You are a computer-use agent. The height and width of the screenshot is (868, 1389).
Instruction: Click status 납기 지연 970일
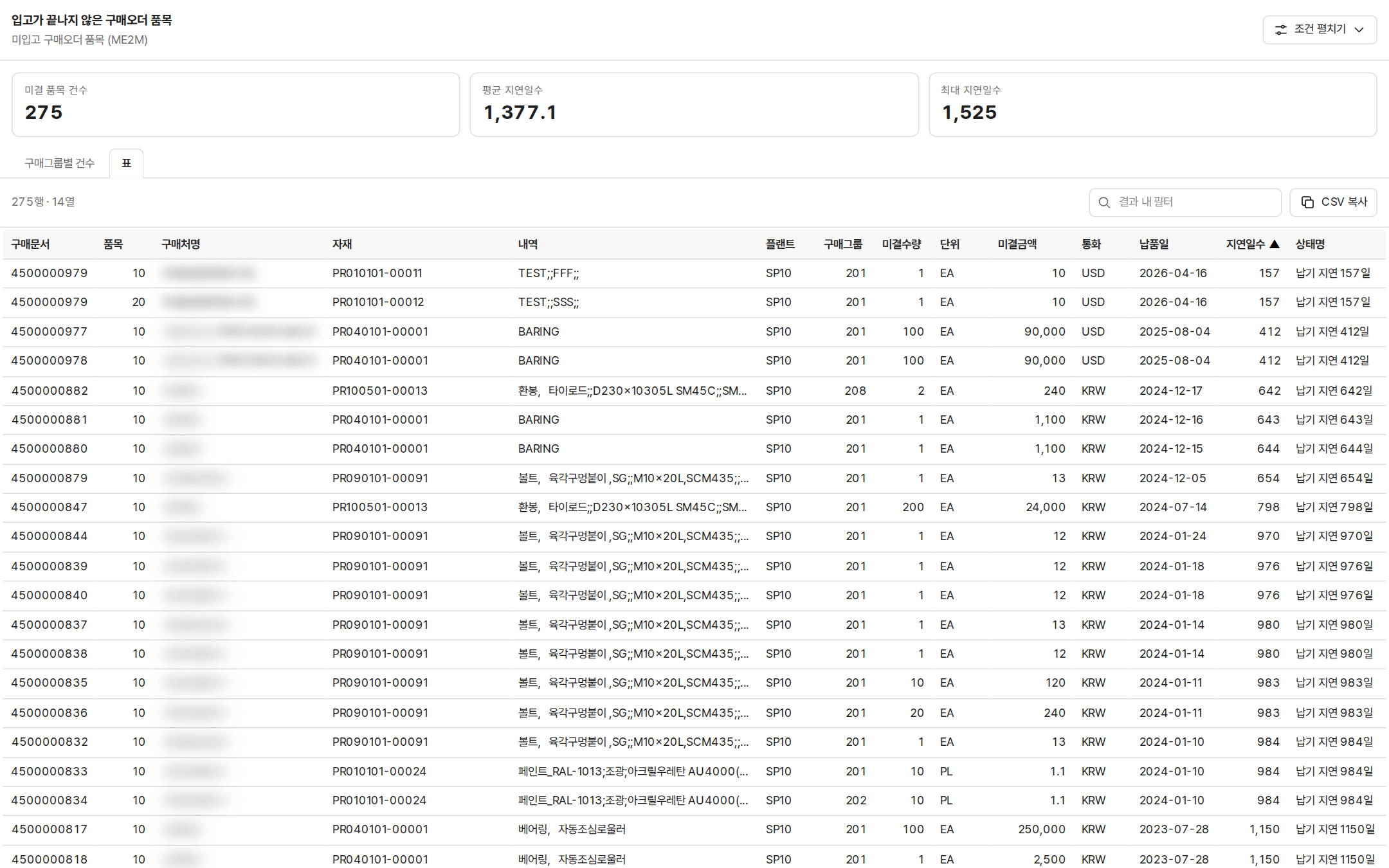(x=1334, y=536)
